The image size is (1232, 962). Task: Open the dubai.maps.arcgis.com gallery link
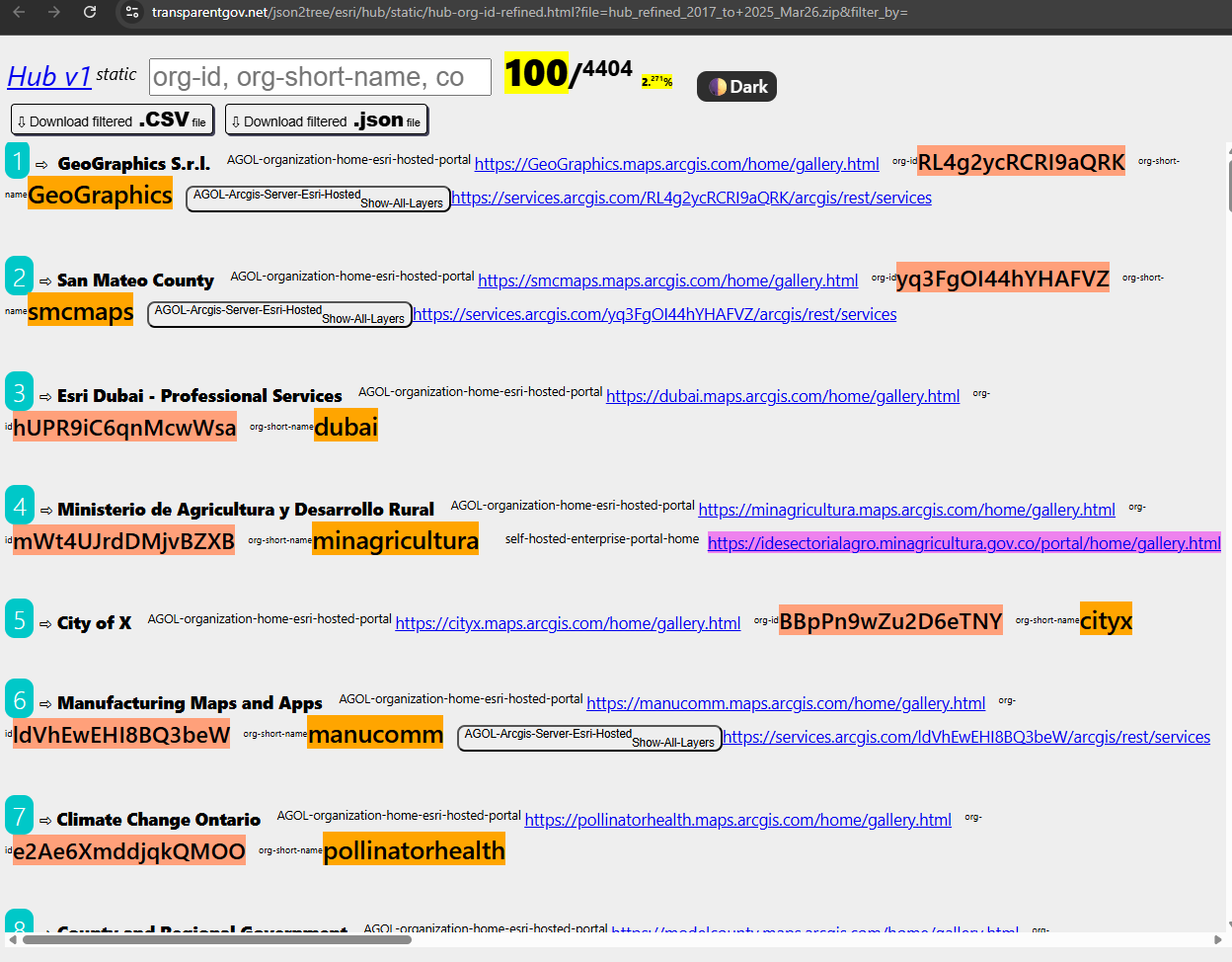(x=783, y=396)
